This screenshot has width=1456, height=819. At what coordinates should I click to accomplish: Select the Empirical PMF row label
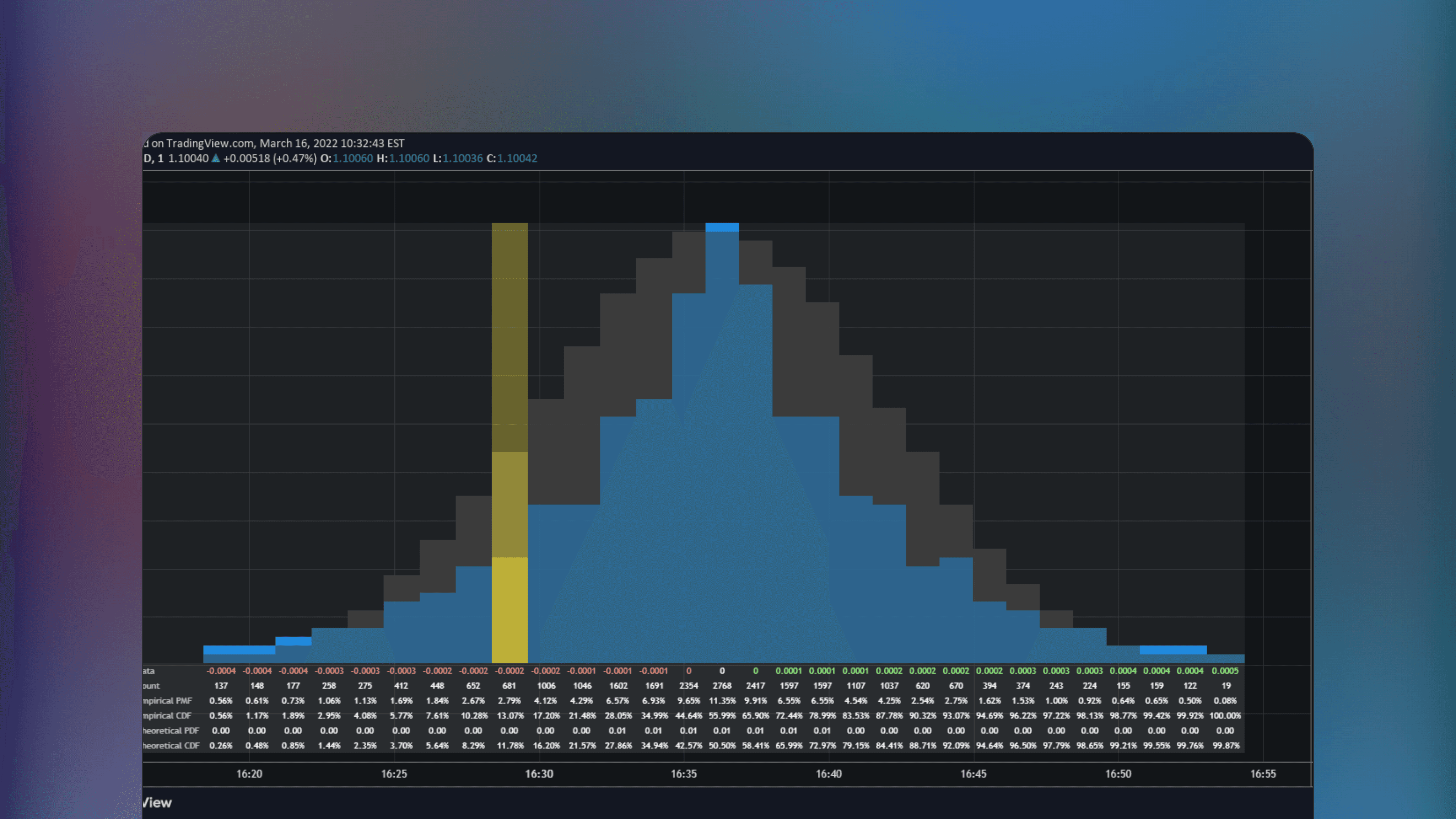tap(167, 700)
